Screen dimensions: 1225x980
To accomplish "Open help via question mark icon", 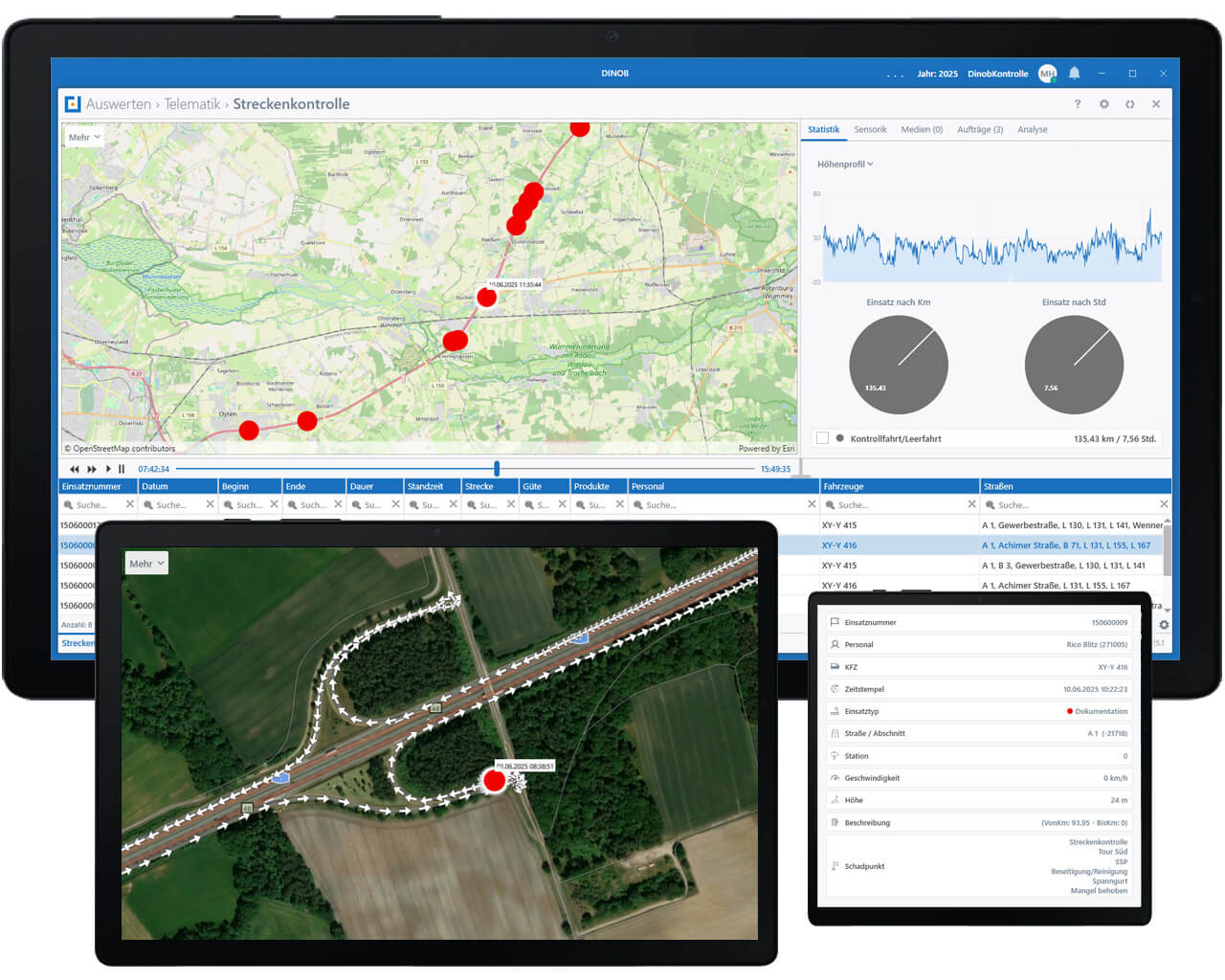I will point(1078,104).
